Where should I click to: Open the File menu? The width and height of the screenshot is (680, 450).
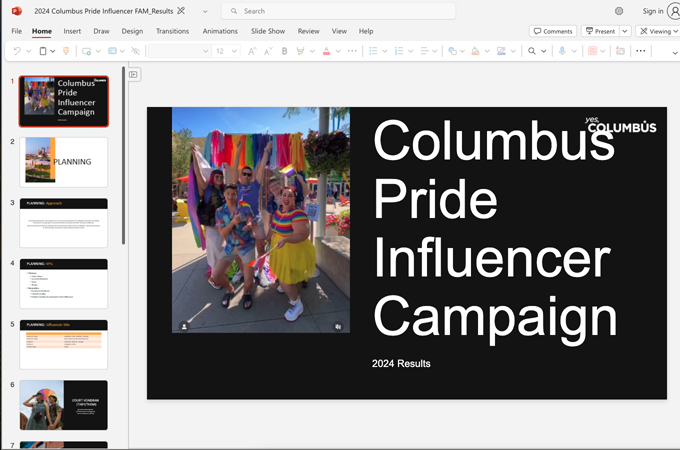tap(16, 31)
